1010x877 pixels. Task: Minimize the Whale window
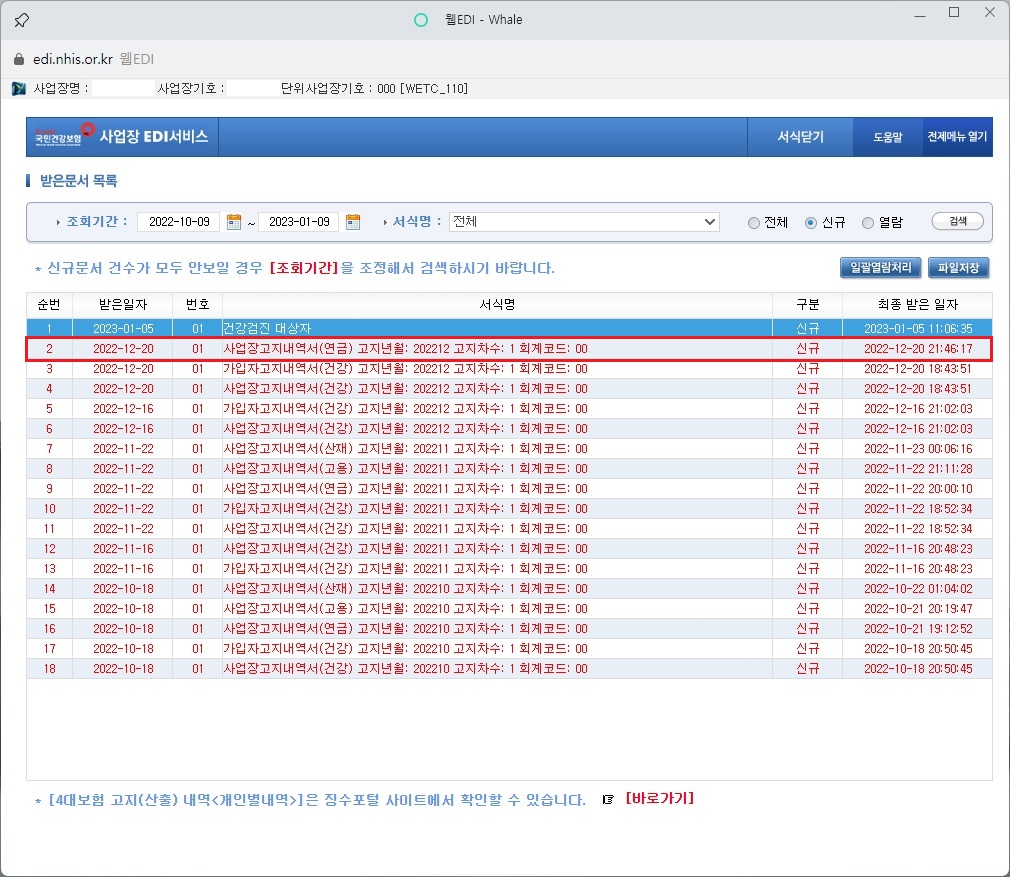click(x=920, y=14)
